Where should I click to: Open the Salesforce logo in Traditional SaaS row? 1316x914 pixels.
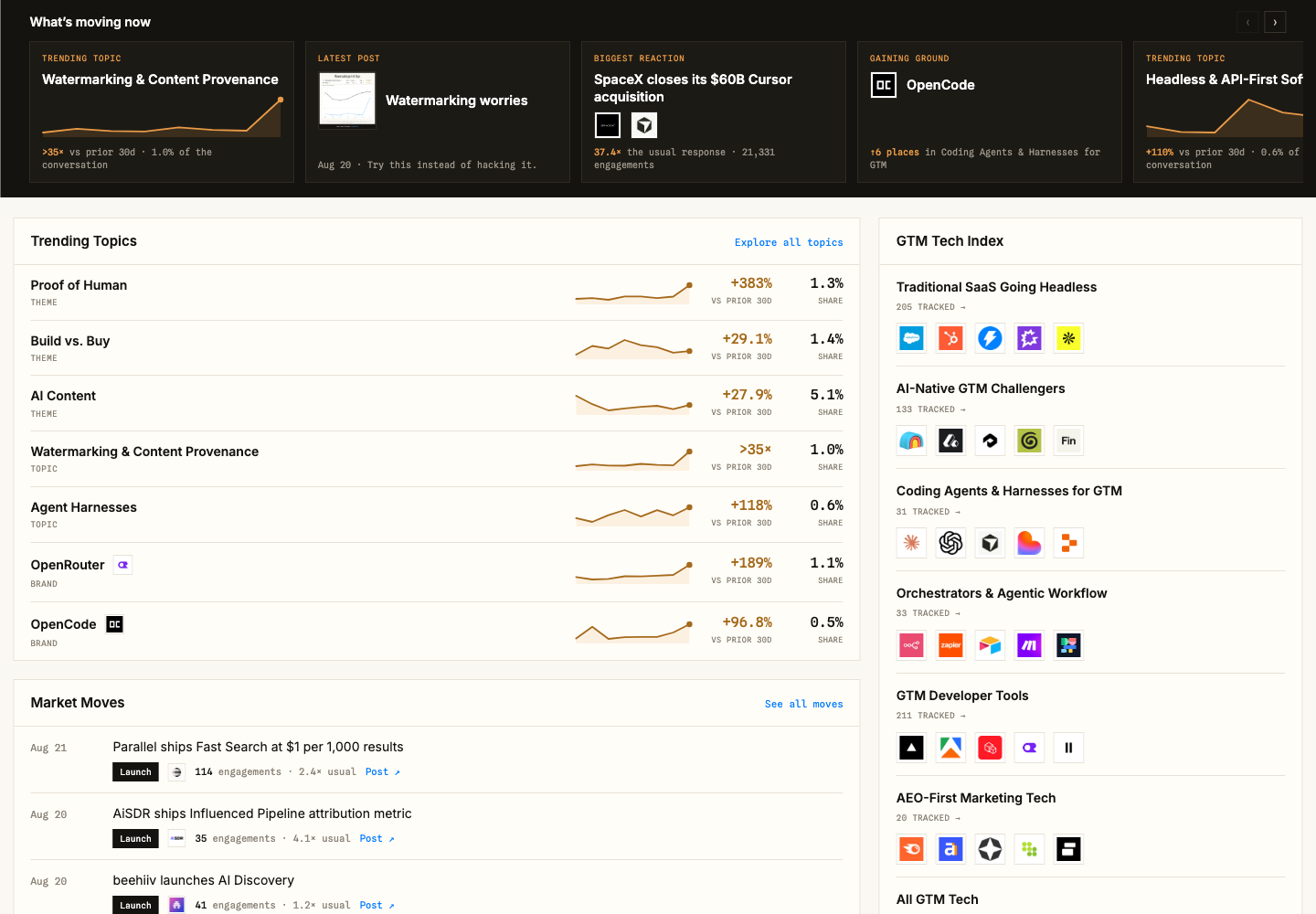point(911,338)
